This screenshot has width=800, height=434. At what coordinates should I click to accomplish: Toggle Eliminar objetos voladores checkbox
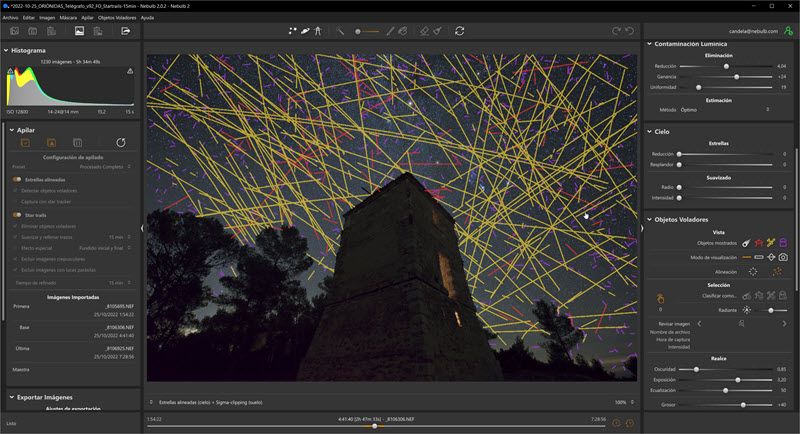pyautogui.click(x=15, y=226)
